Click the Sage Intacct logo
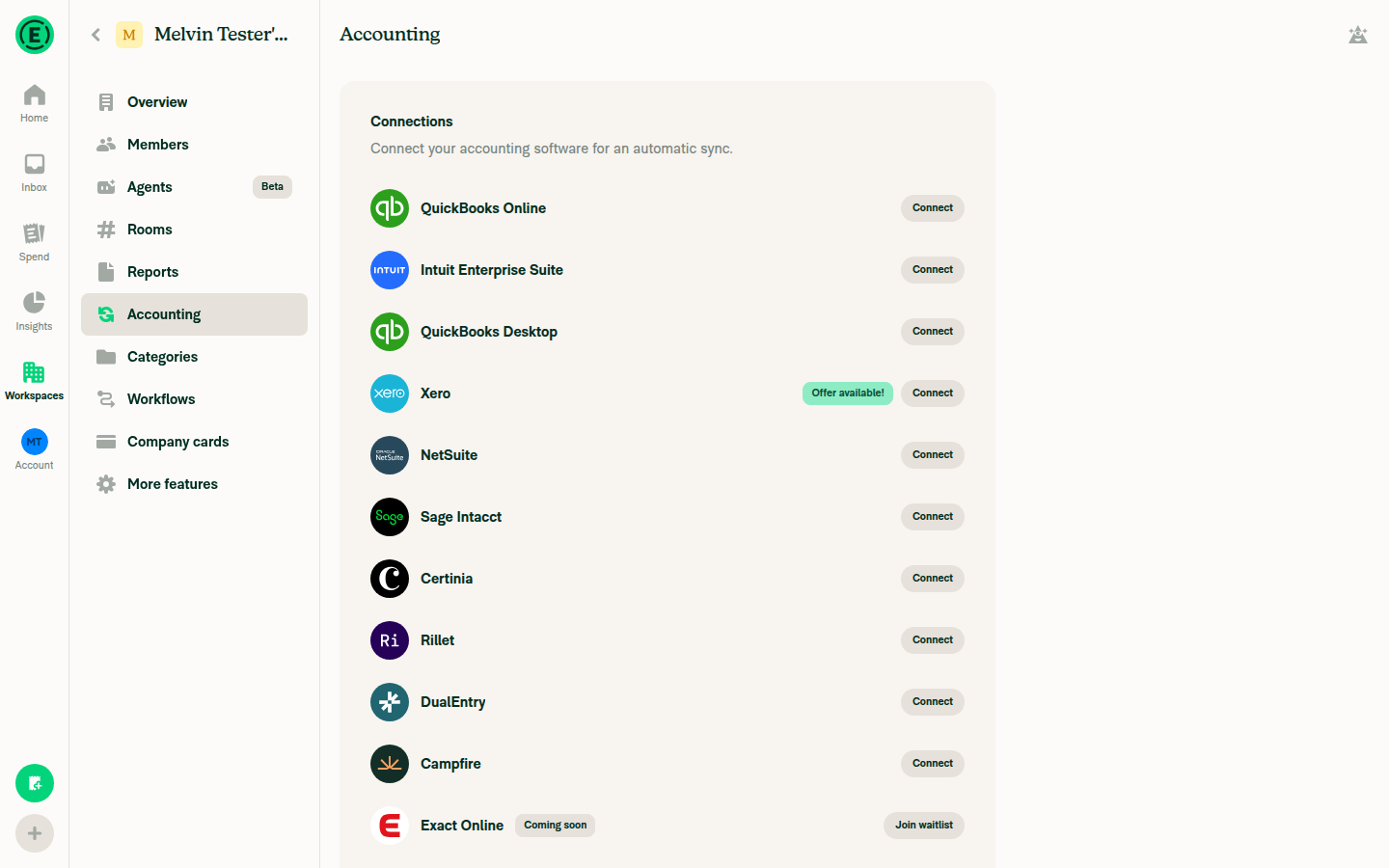The height and width of the screenshot is (868, 1389). [390, 517]
